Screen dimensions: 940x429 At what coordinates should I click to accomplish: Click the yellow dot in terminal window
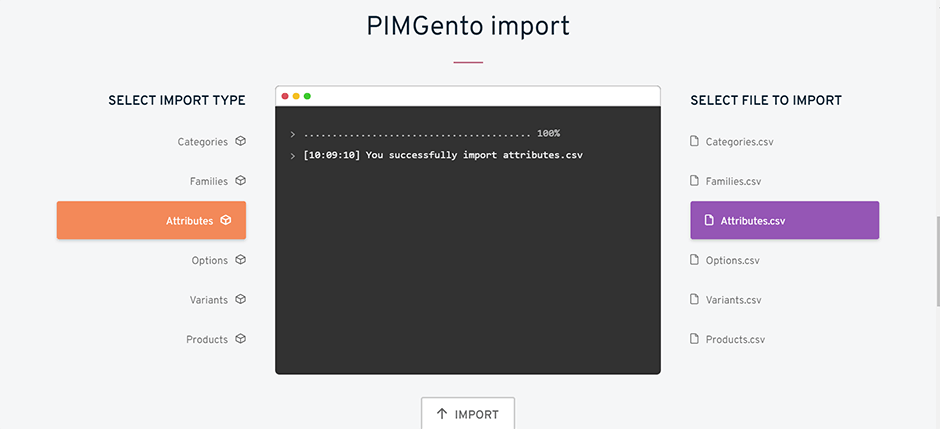point(296,96)
